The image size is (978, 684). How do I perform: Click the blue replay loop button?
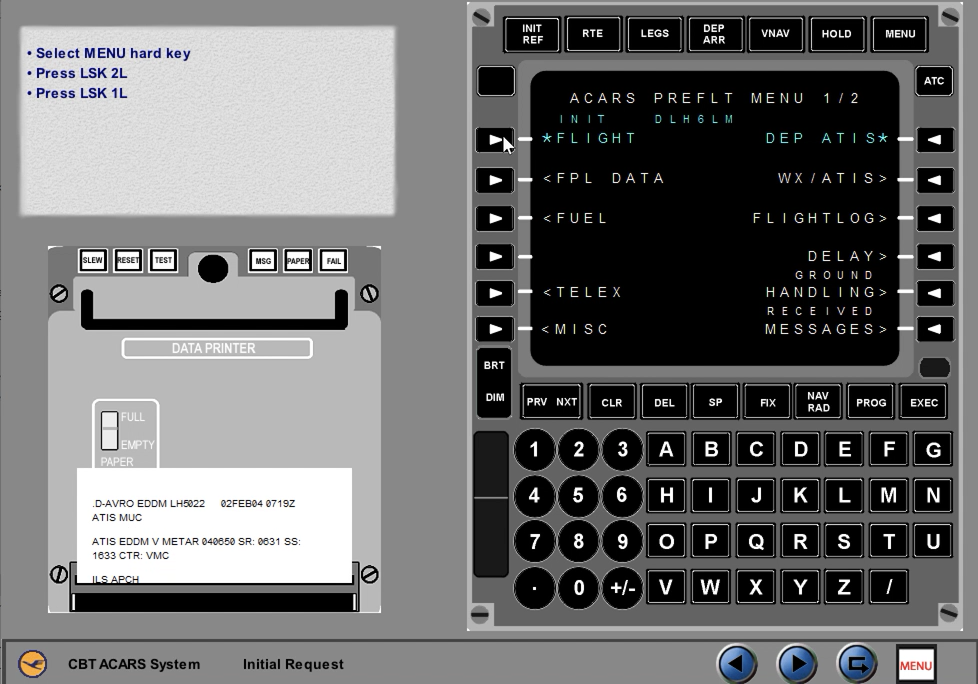click(x=856, y=664)
